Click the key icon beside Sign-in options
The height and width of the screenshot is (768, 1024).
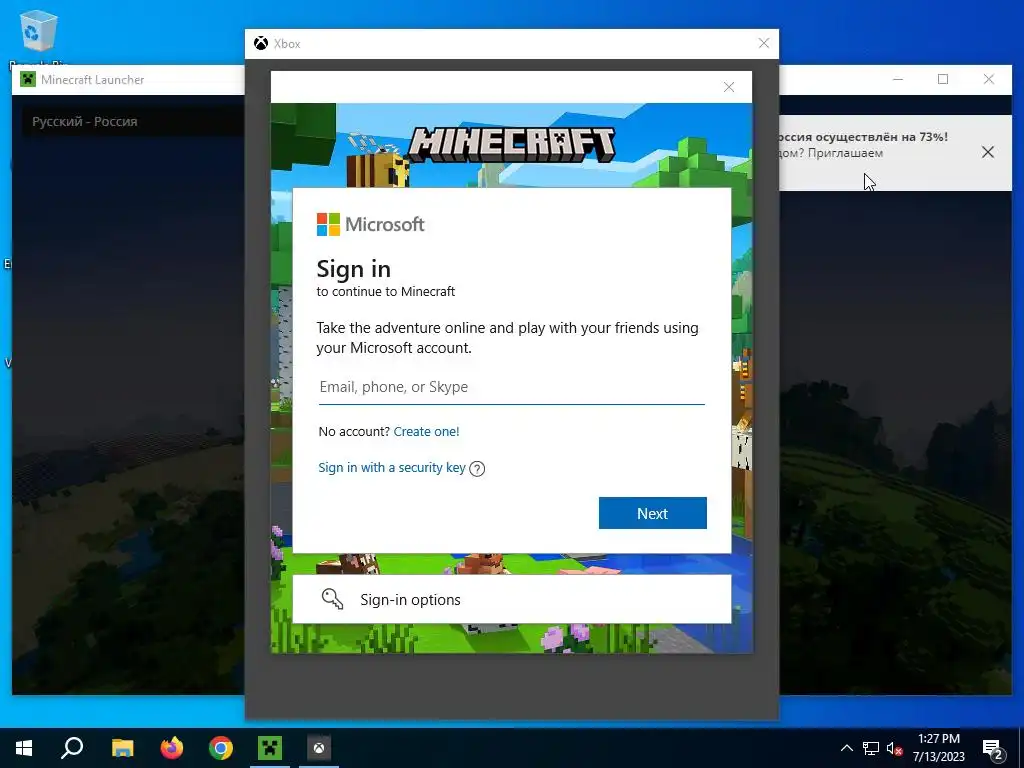tap(332, 599)
